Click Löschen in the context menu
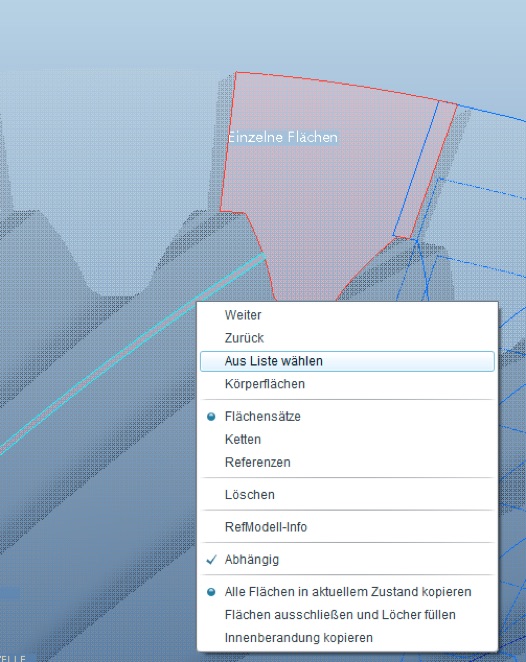The height and width of the screenshot is (662, 526). 347,494
